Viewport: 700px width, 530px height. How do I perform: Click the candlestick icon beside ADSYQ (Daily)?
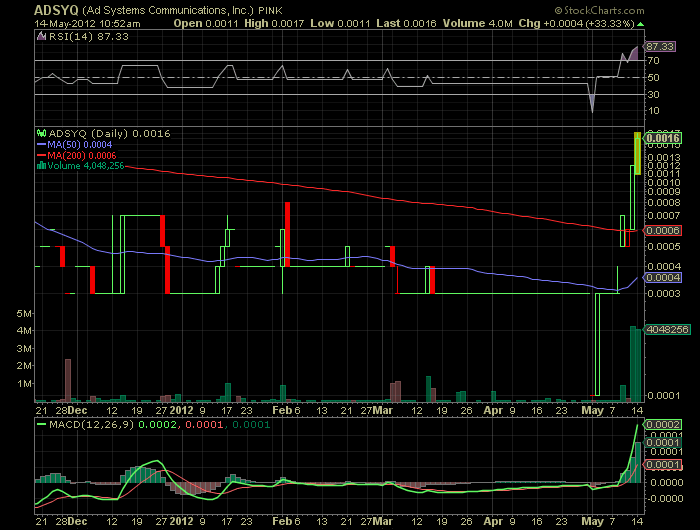pos(42,133)
